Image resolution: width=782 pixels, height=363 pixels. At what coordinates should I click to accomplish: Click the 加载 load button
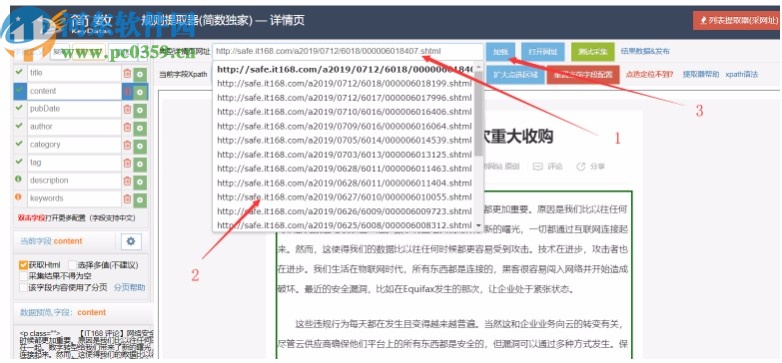(500, 52)
